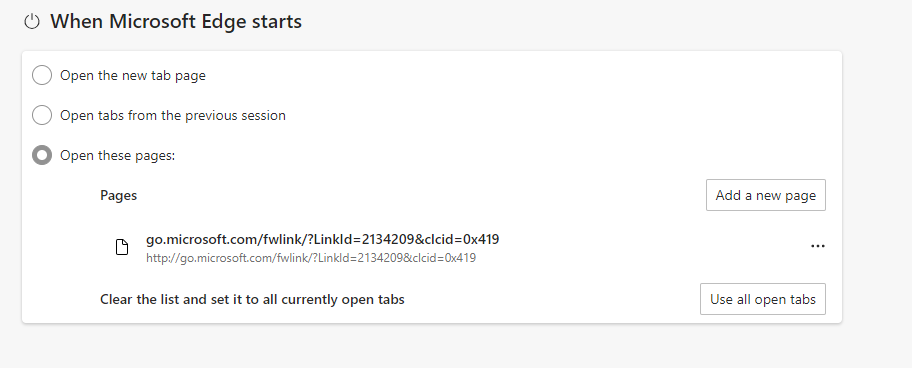Viewport: 912px width, 368px height.
Task: Click the Use all open tabs button
Action: pyautogui.click(x=763, y=299)
